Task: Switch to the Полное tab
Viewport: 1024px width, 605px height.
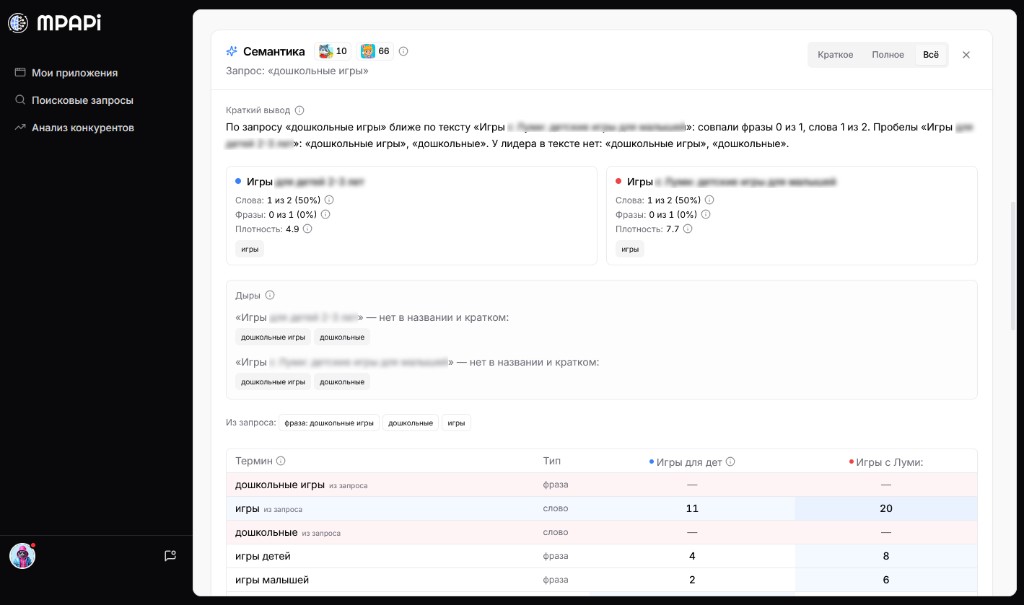Action: [x=888, y=55]
